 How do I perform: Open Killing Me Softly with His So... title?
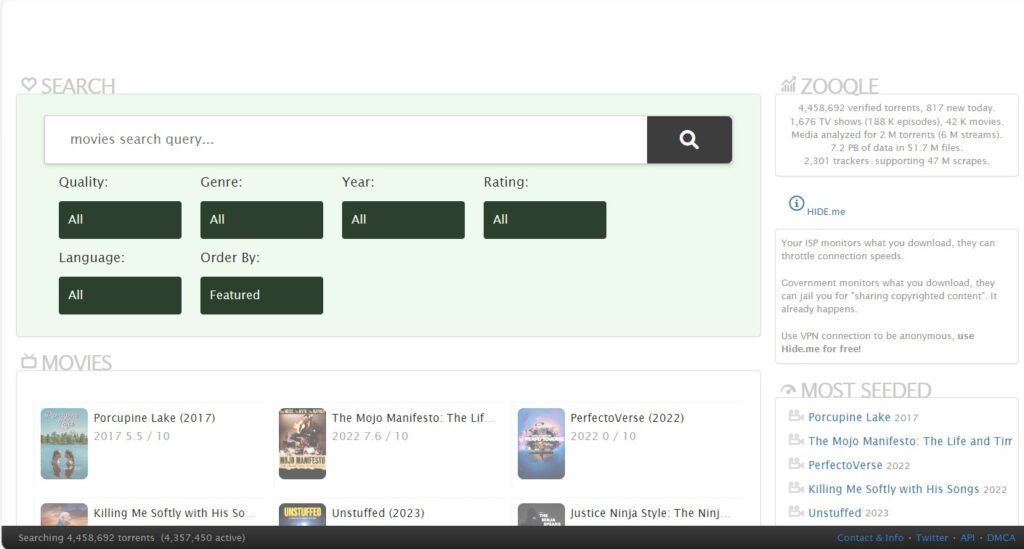coord(174,513)
